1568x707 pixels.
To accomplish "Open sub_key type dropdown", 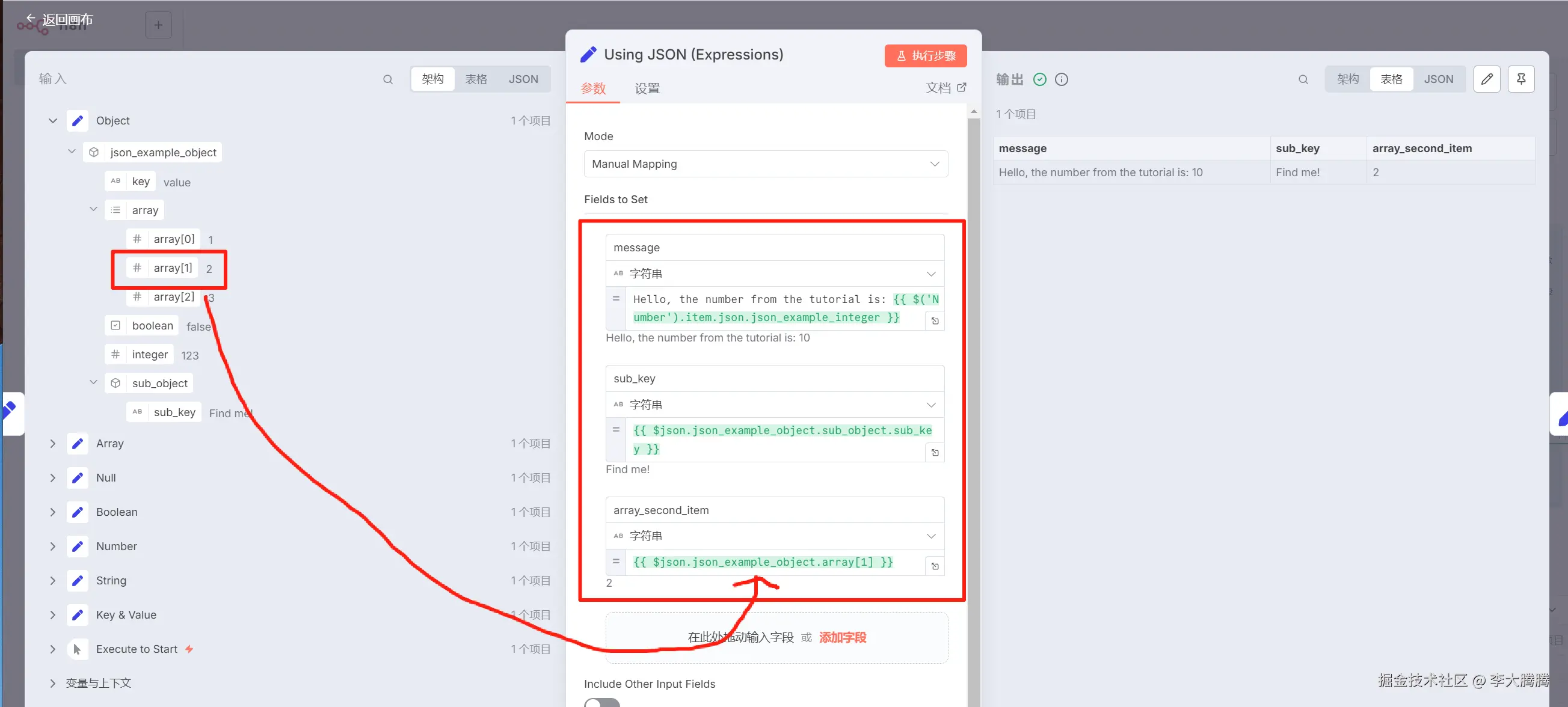I will pyautogui.click(x=774, y=405).
